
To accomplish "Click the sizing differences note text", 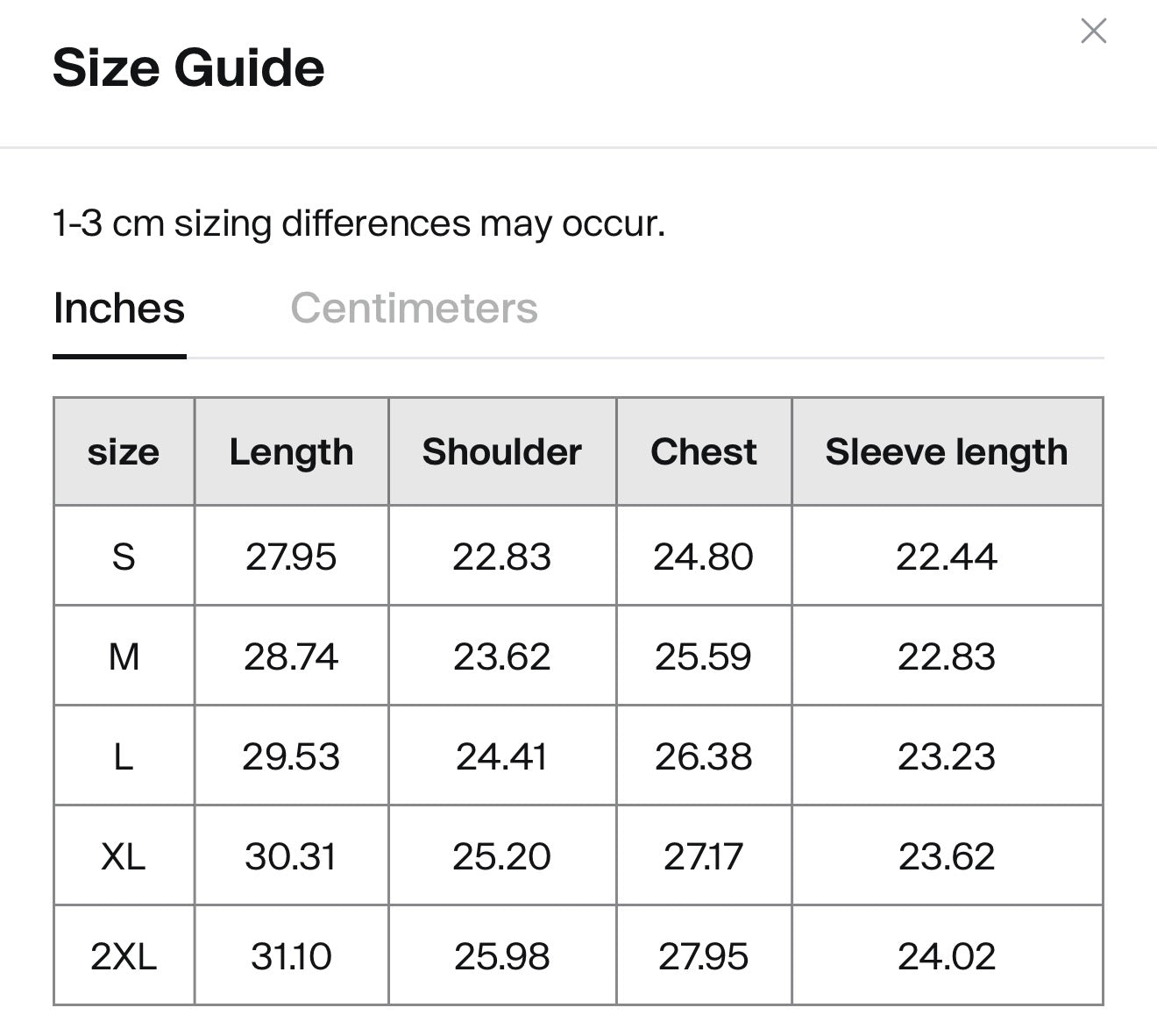I will click(x=358, y=224).
